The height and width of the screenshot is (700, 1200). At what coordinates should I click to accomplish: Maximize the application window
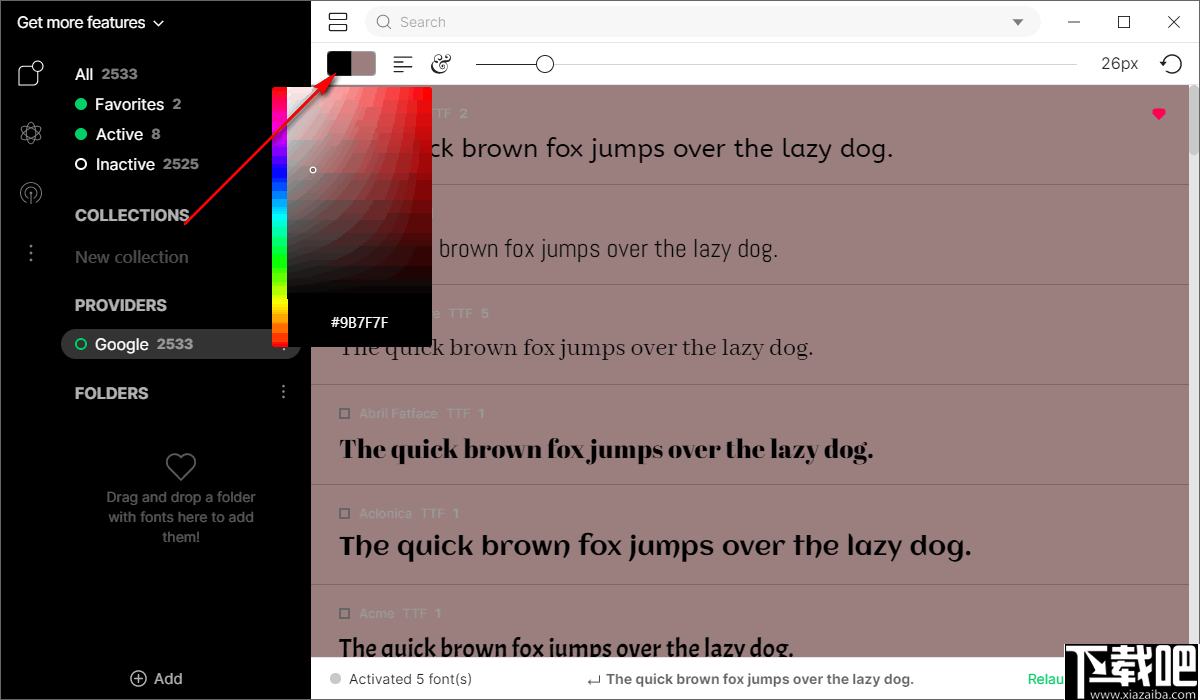[x=1124, y=22]
